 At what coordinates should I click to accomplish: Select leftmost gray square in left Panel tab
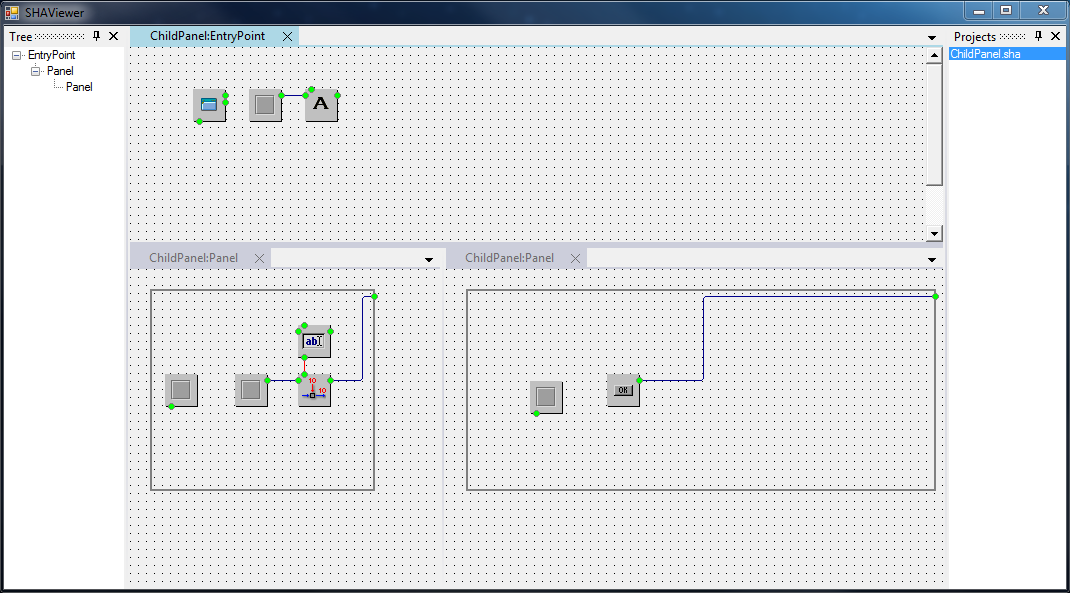(182, 390)
